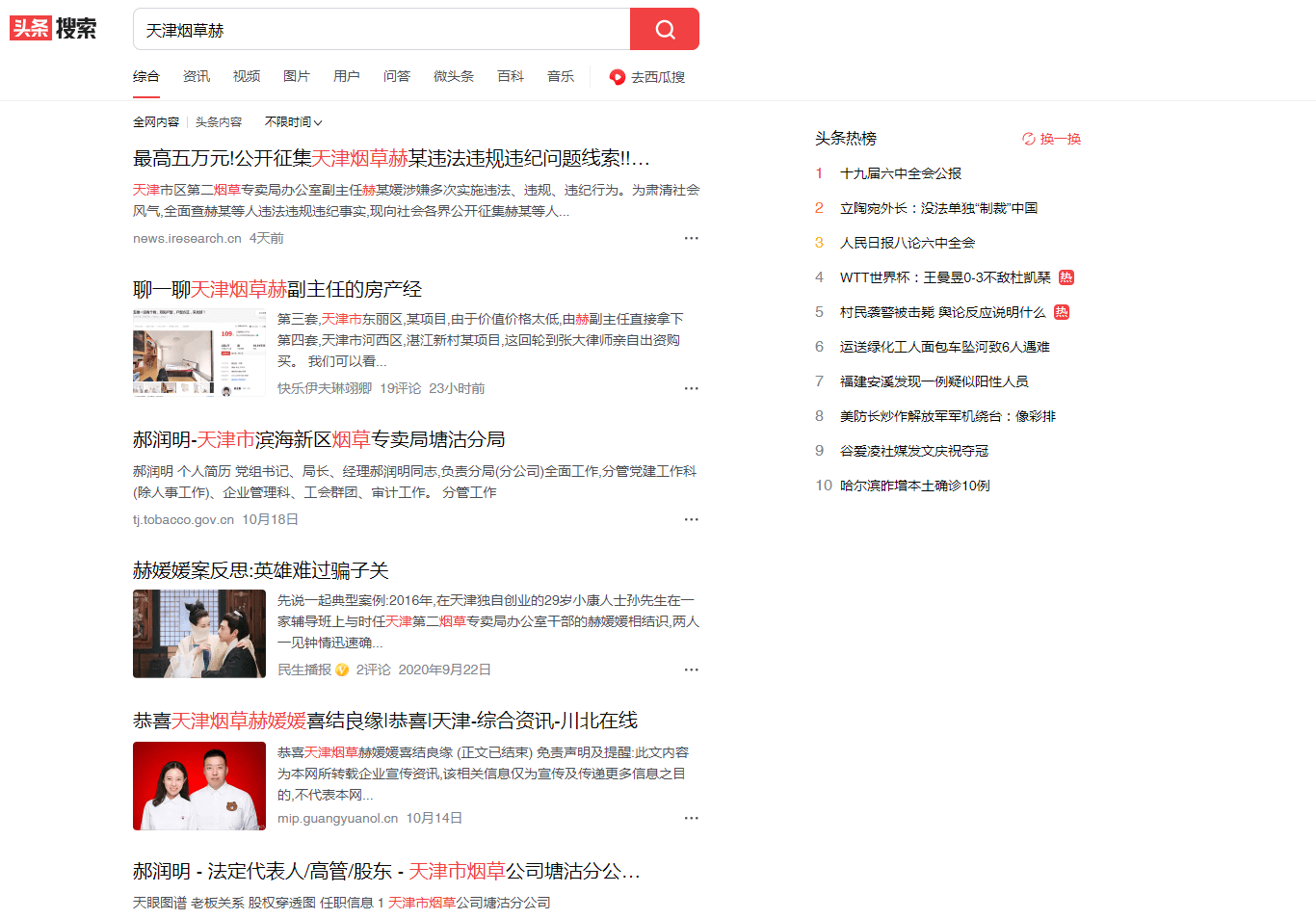The height and width of the screenshot is (919, 1316).
Task: Open more options for 民生播报 result
Action: click(691, 670)
